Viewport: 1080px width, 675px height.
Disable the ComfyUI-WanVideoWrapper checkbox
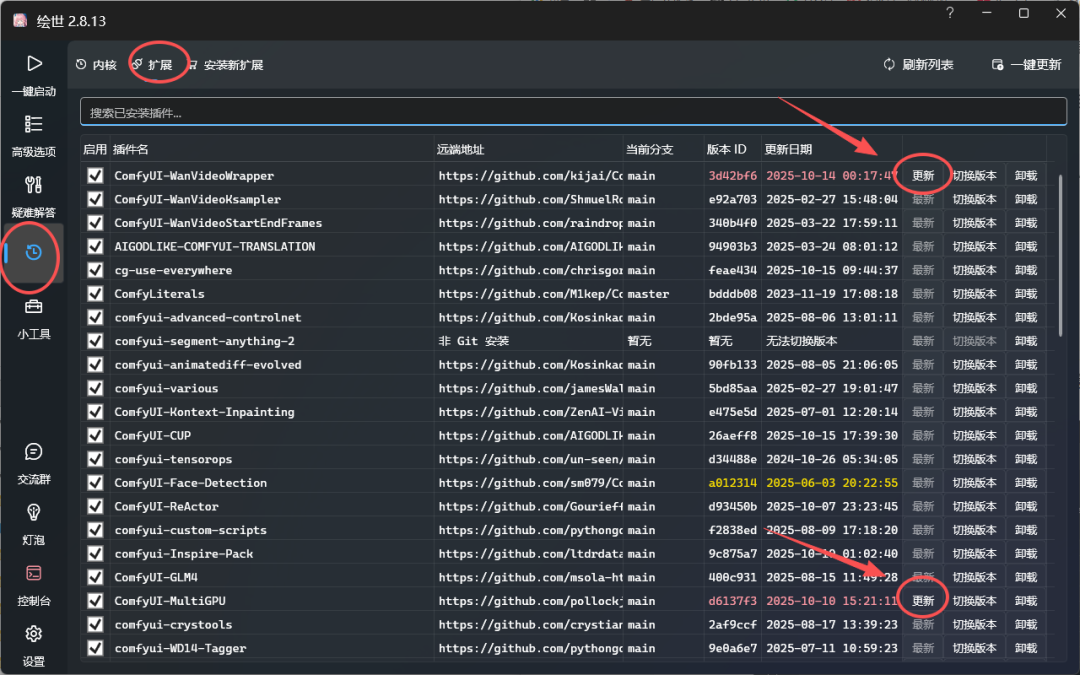[x=95, y=176]
